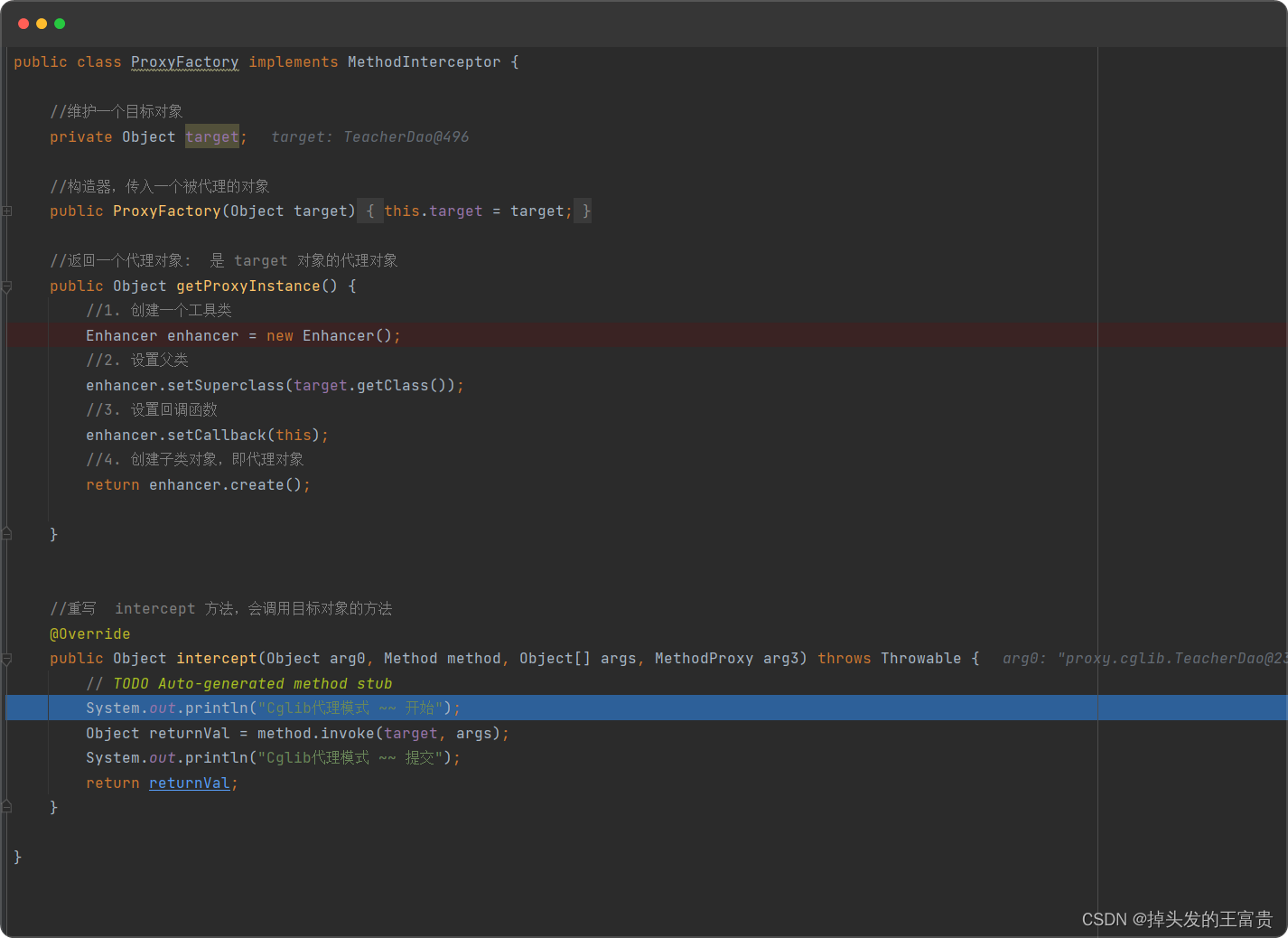Viewport: 1288px width, 938px height.
Task: Click the green maximize window button
Action: (x=60, y=23)
